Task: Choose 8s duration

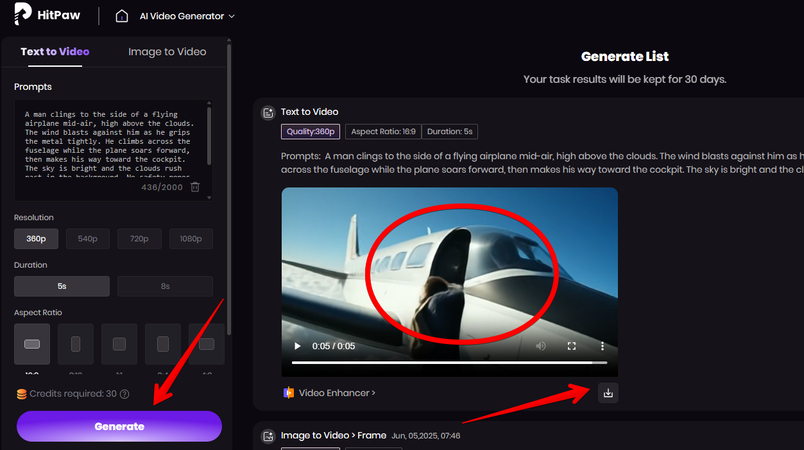Action: tap(165, 286)
